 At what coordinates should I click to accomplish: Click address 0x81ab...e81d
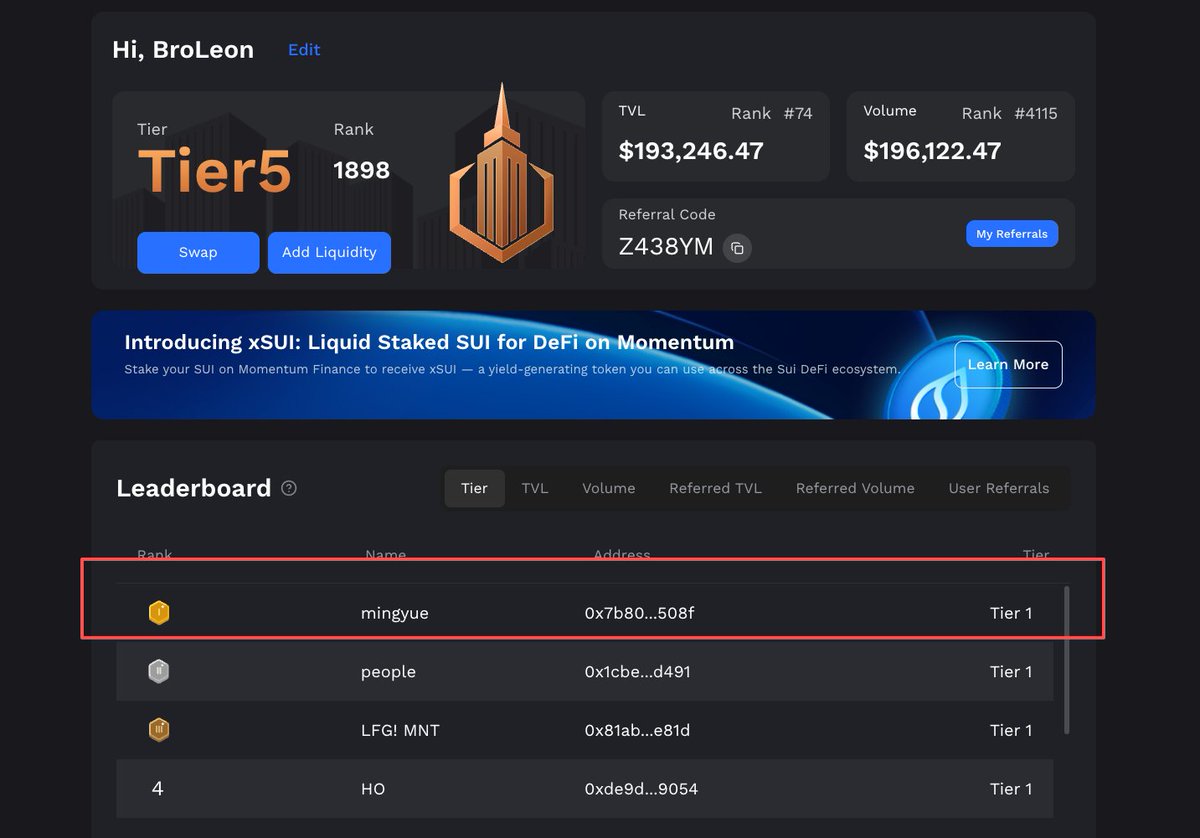coord(637,730)
